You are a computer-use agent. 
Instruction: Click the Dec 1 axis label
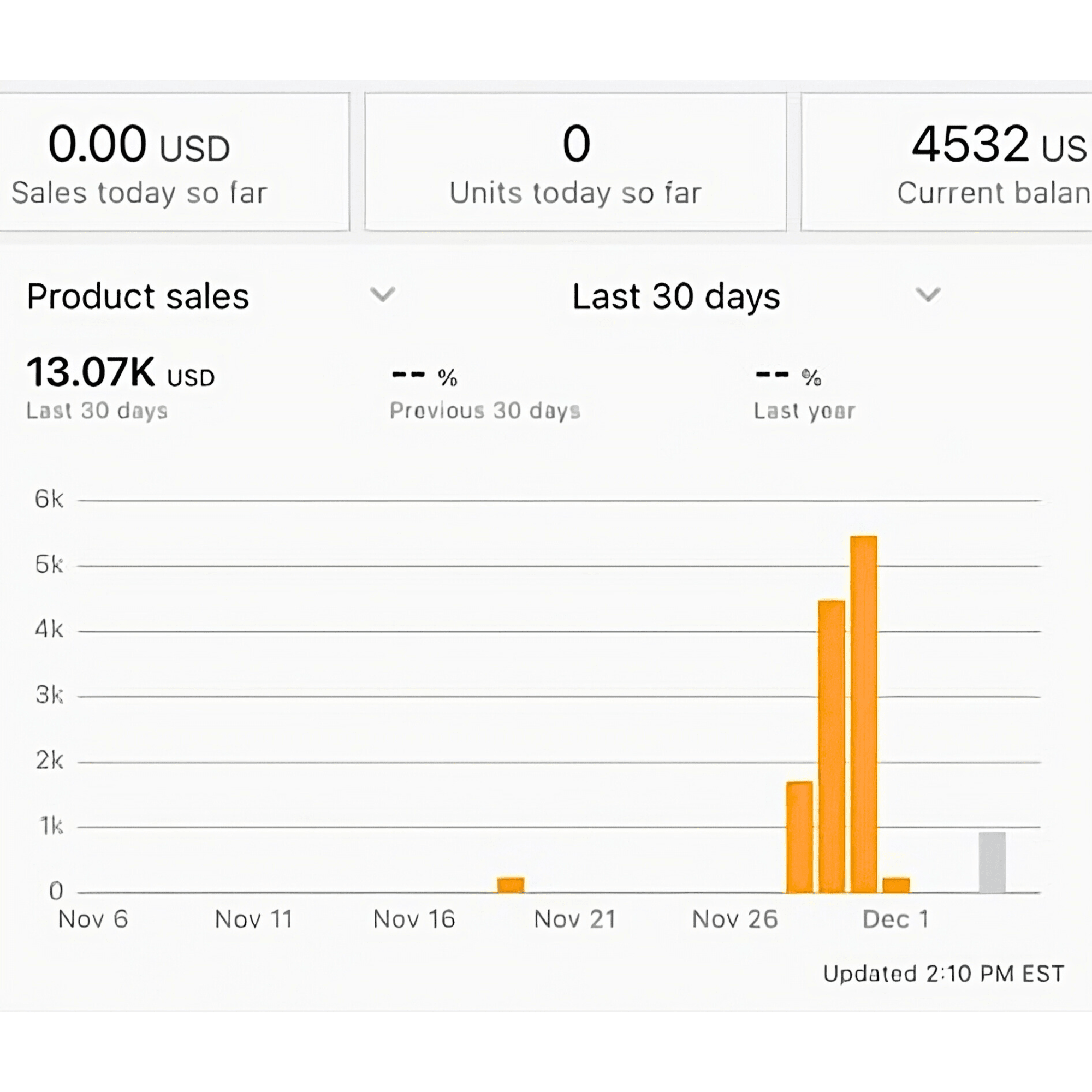click(x=895, y=919)
